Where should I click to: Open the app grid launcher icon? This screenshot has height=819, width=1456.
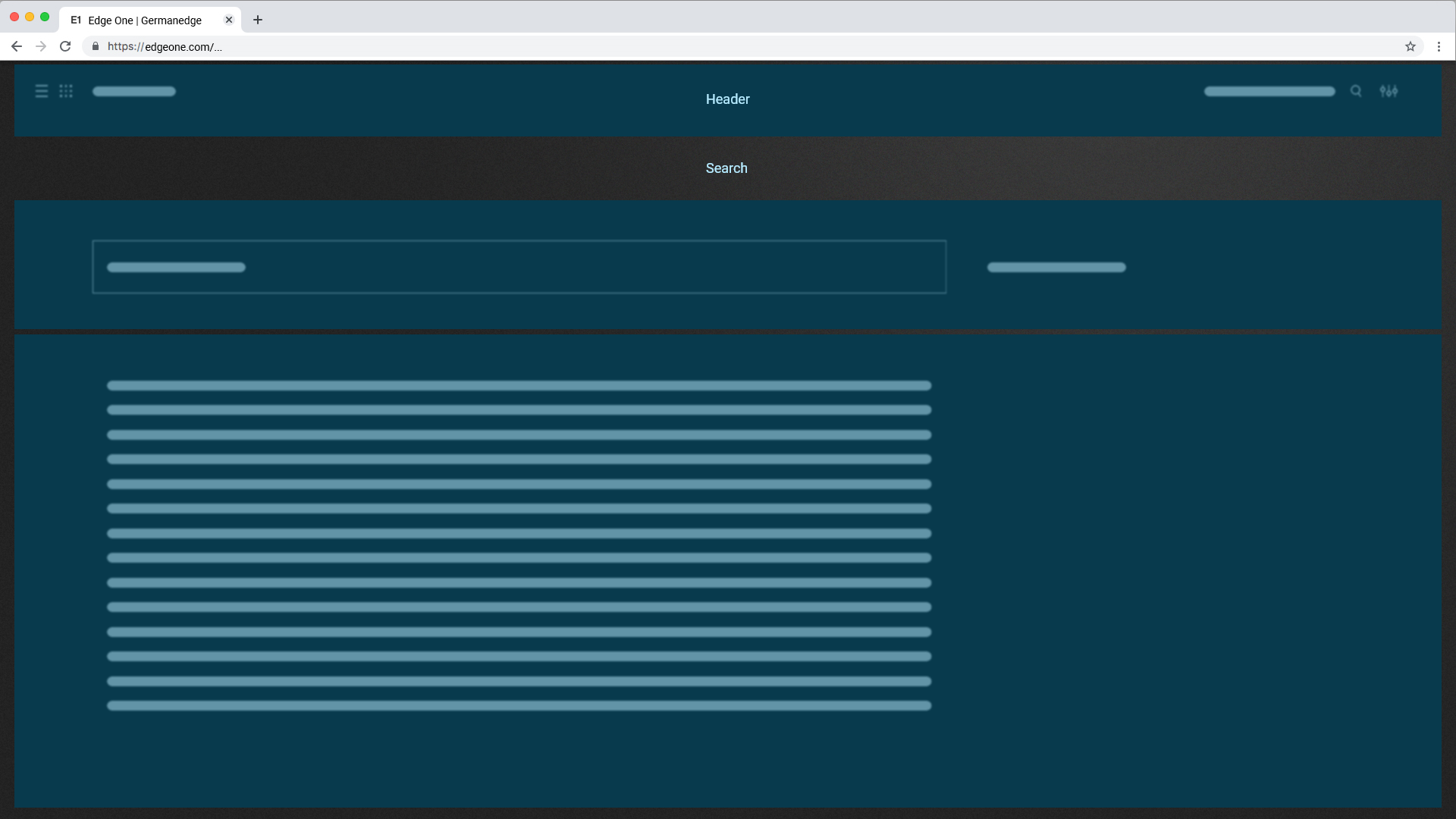(x=66, y=91)
